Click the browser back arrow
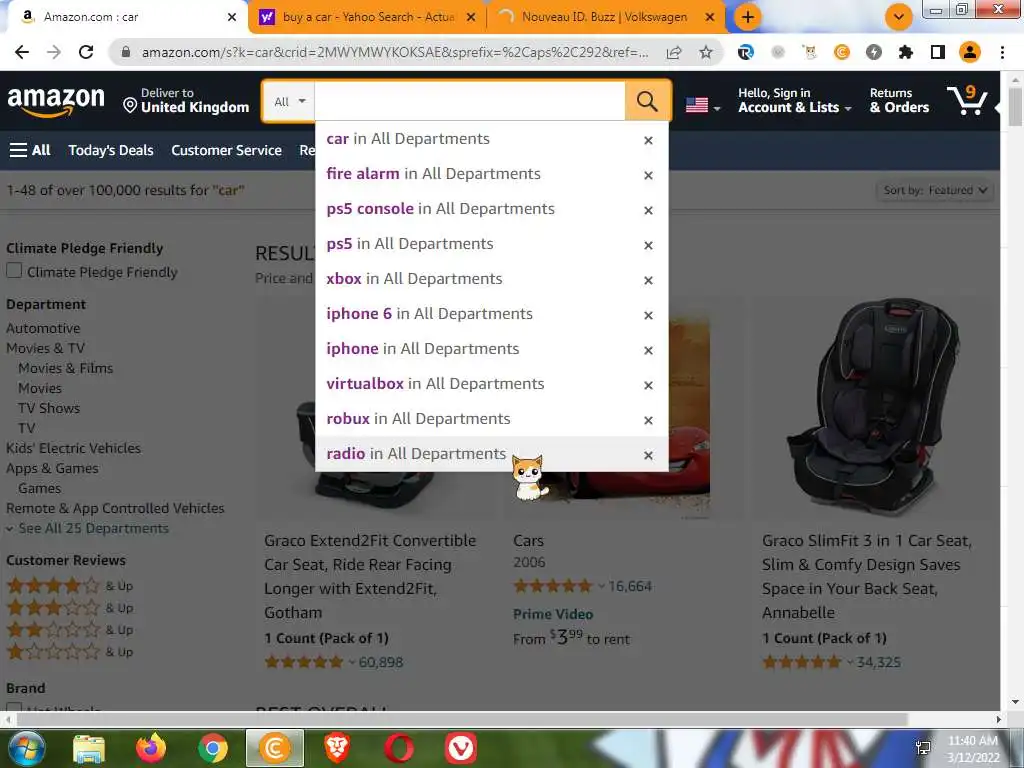The width and height of the screenshot is (1024, 768). 22,52
